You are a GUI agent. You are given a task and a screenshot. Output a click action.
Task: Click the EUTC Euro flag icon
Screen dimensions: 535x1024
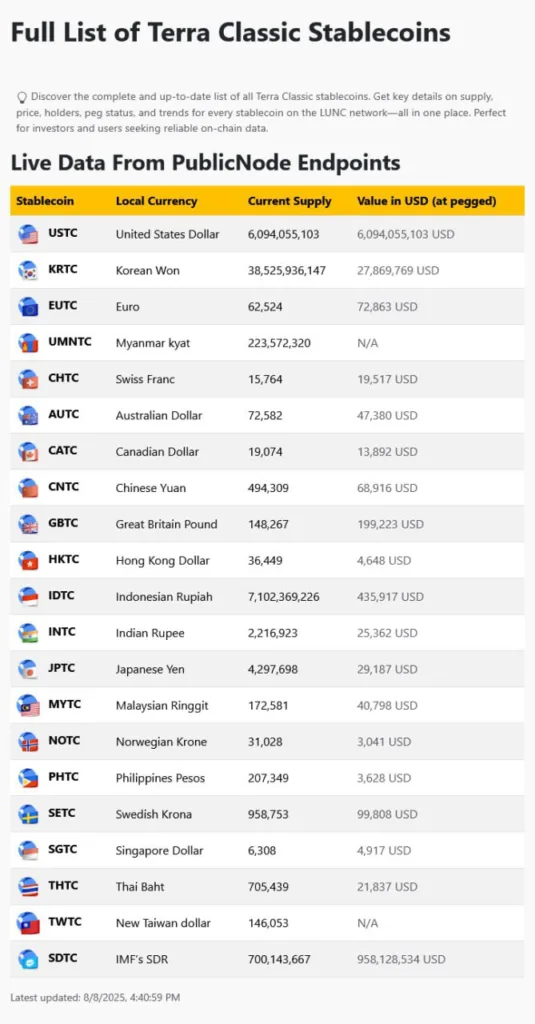click(29, 306)
